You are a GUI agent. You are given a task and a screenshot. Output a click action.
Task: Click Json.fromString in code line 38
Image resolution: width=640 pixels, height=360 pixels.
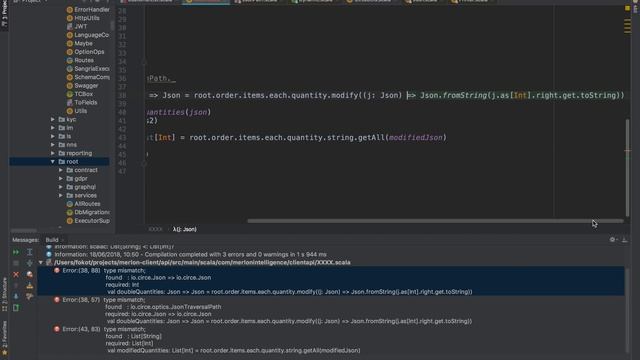(454, 96)
